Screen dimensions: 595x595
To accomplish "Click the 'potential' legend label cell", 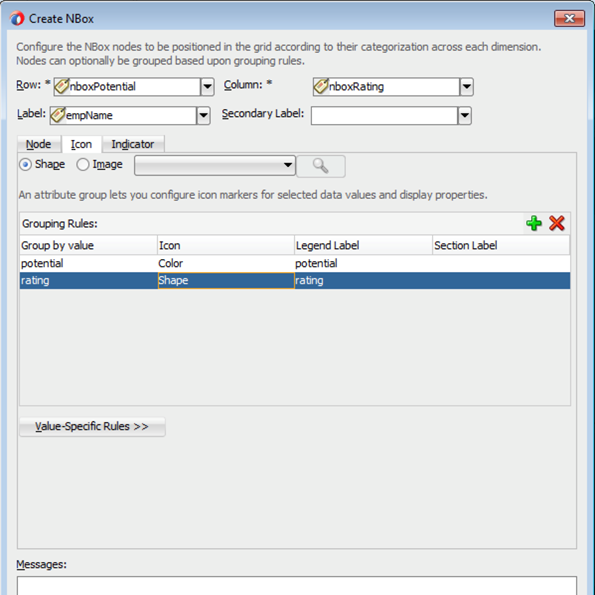I will tap(363, 263).
